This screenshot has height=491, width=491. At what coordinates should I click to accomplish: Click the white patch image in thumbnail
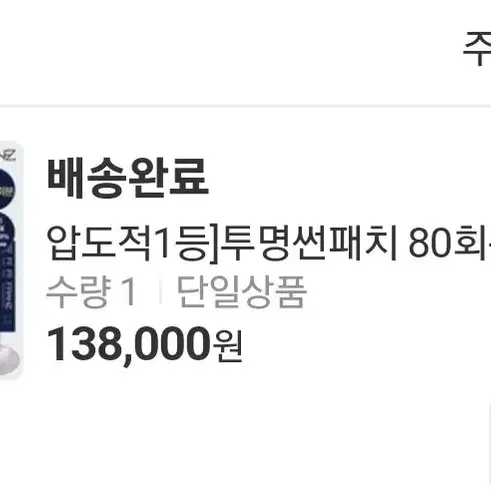click(x=9, y=360)
